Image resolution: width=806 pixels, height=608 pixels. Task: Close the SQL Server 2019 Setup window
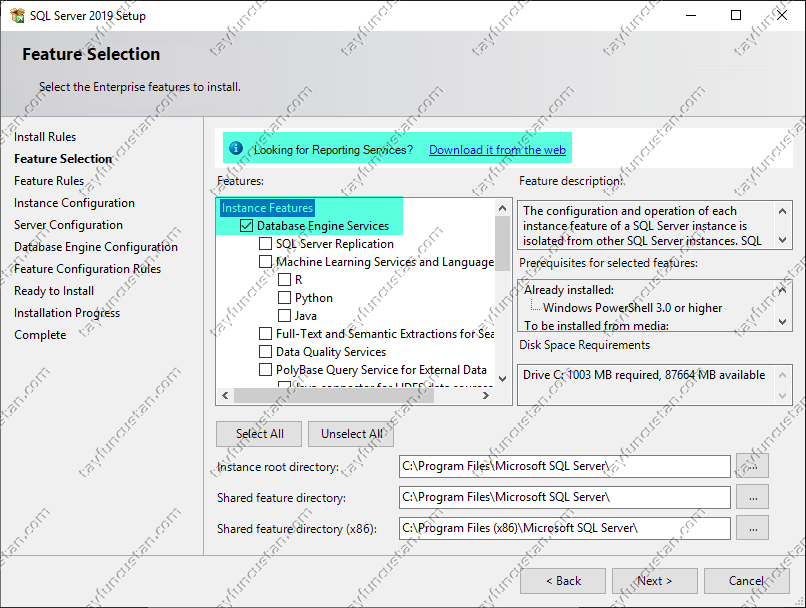coord(782,15)
